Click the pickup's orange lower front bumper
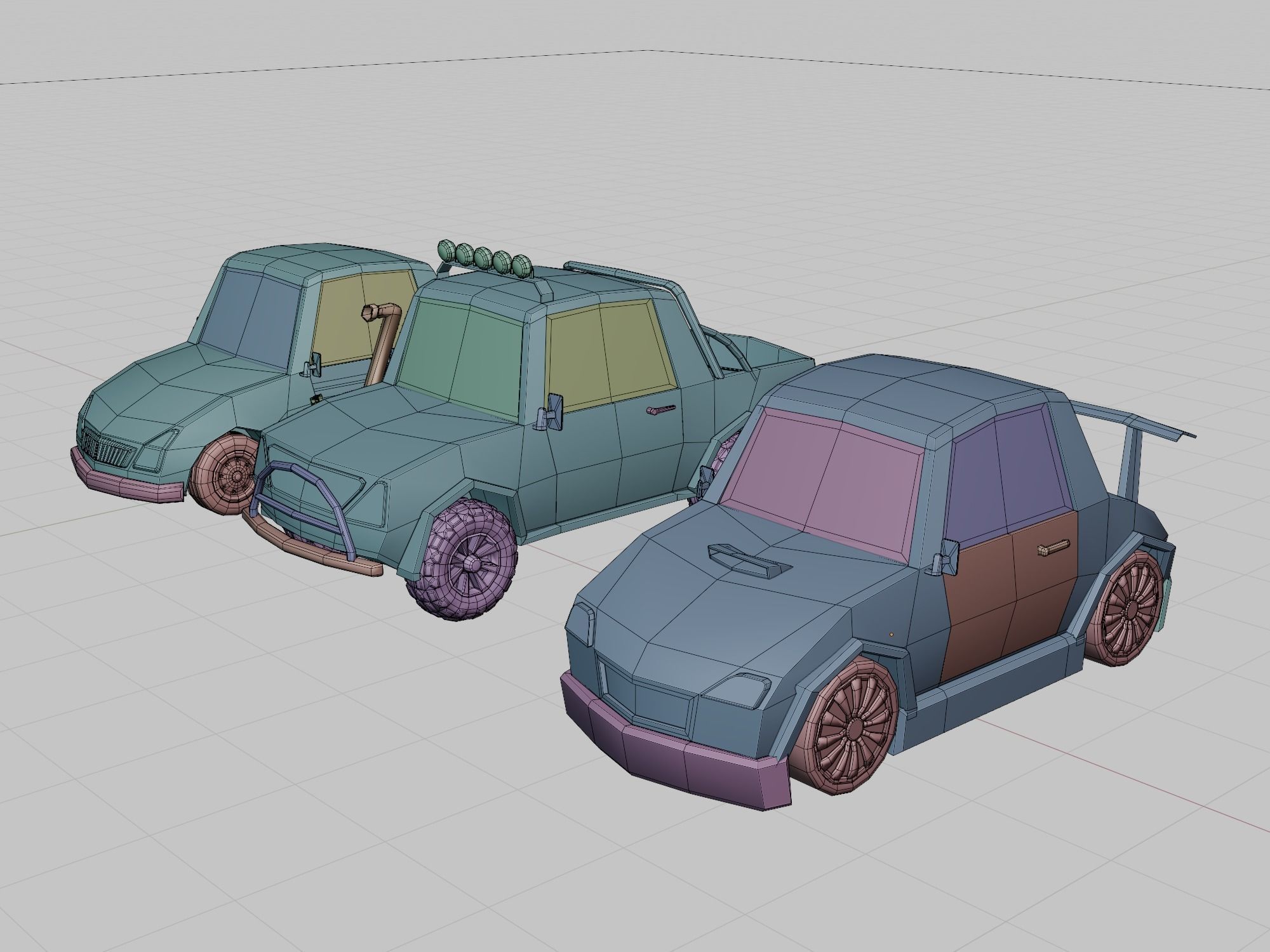The height and width of the screenshot is (952, 1270). click(311, 547)
